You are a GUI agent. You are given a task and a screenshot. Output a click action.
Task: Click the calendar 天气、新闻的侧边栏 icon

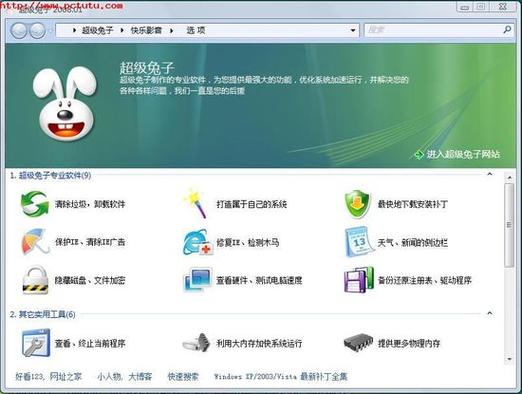coord(359,242)
